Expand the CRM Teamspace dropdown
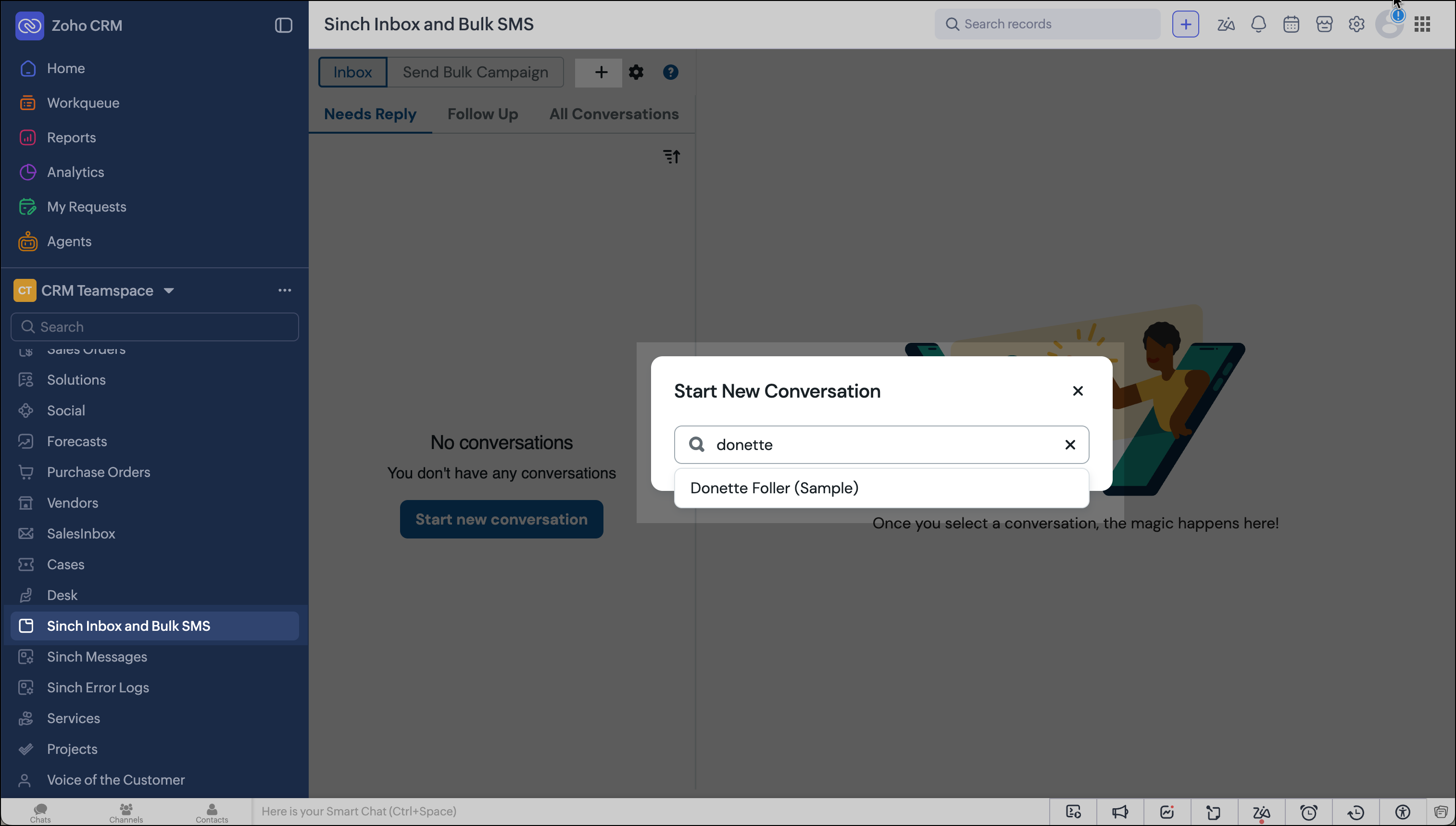This screenshot has width=1456, height=826. [x=169, y=291]
